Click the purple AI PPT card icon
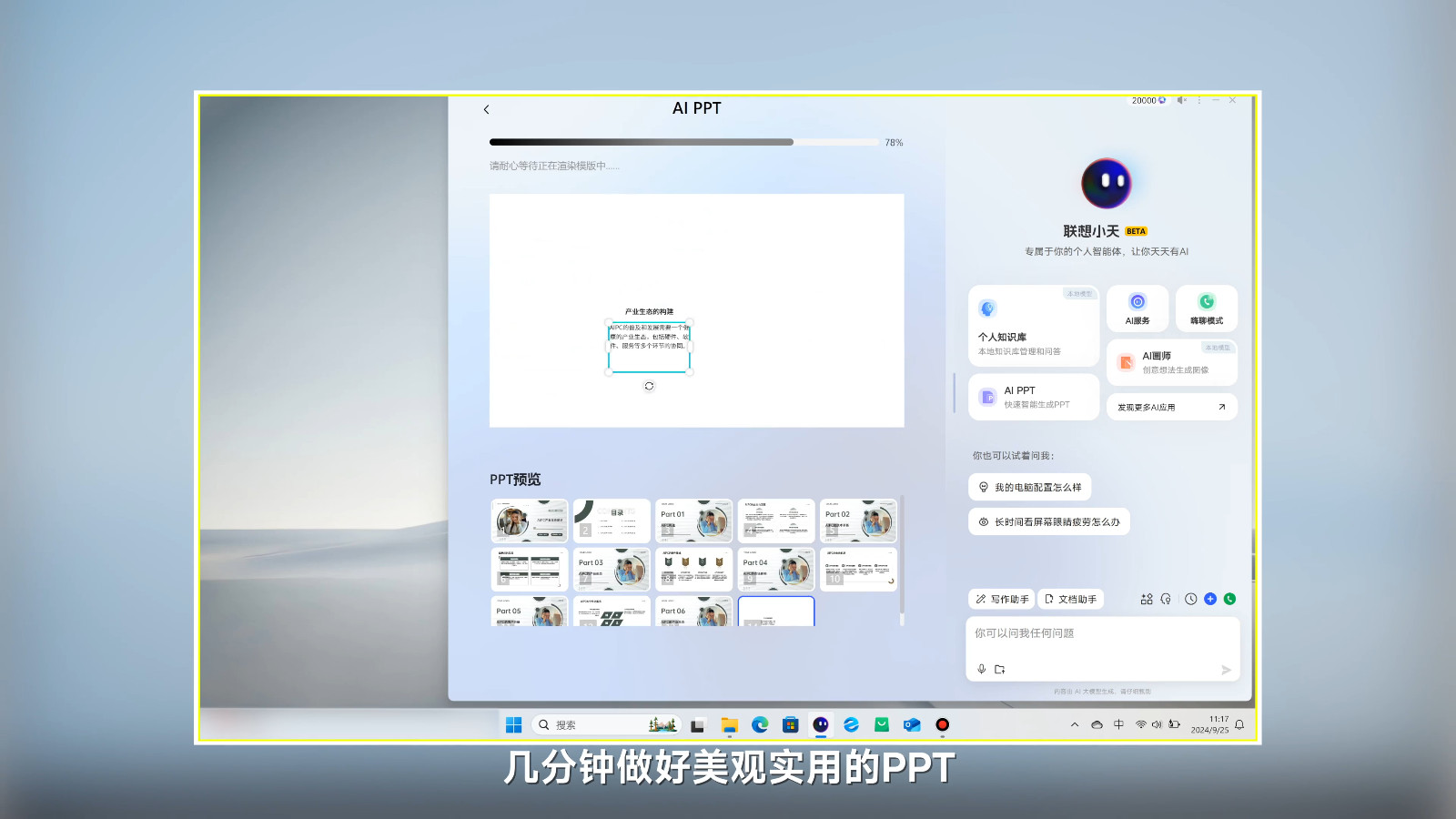Viewport: 1456px width, 819px height. tap(988, 397)
